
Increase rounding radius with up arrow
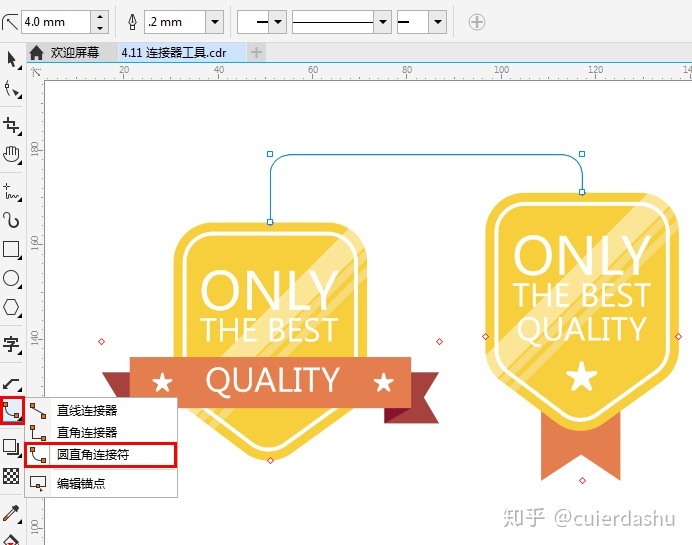point(100,17)
